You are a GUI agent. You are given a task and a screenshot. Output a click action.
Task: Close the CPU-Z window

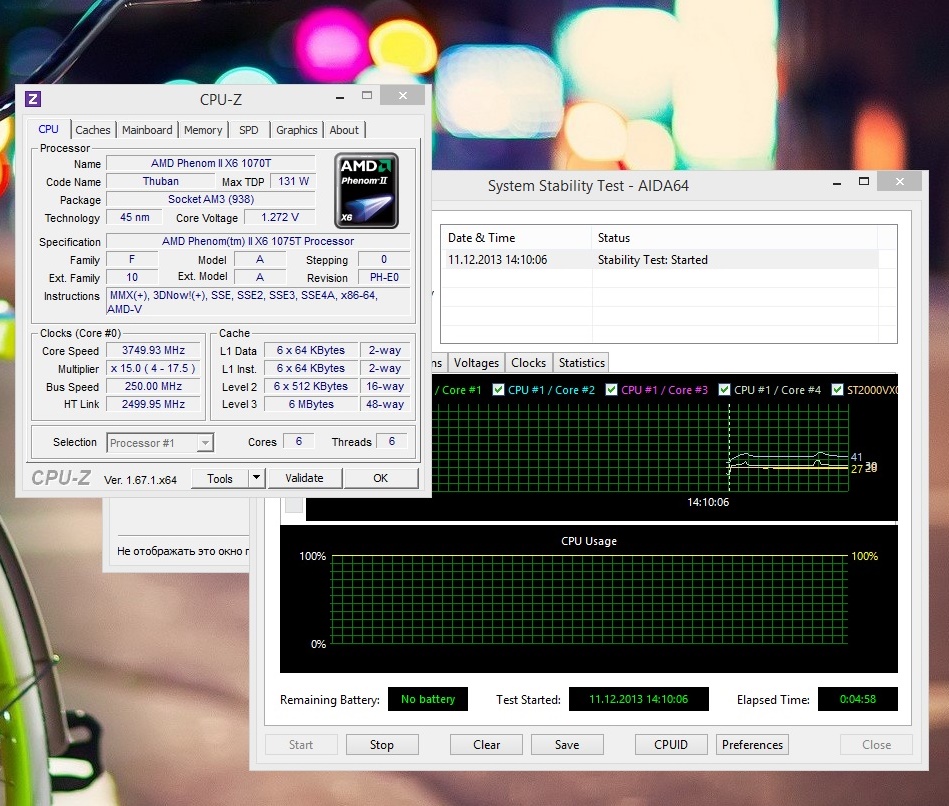click(402, 96)
